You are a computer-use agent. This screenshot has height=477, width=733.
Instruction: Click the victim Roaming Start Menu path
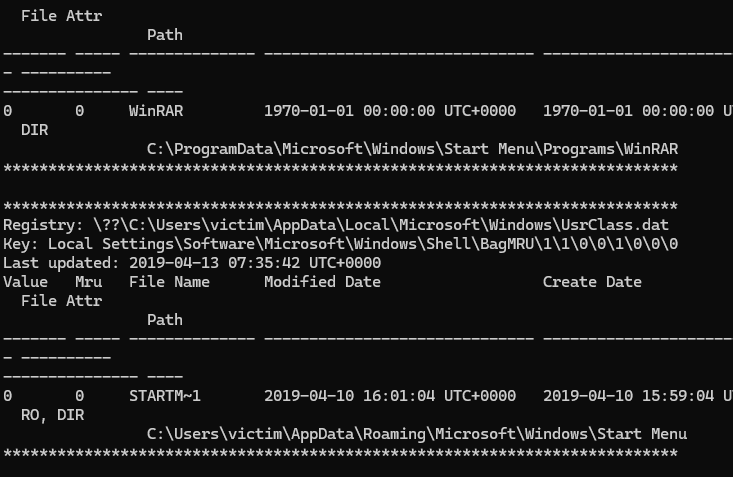pos(416,434)
